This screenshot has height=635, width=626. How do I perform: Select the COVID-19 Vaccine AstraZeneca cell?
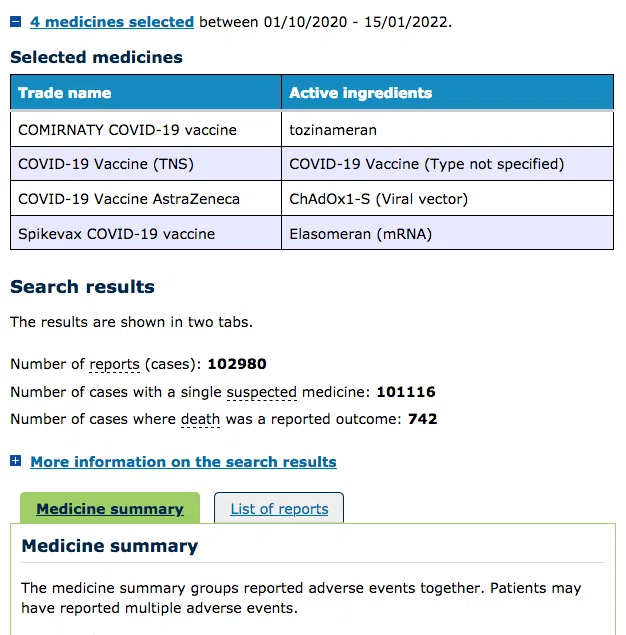click(146, 199)
